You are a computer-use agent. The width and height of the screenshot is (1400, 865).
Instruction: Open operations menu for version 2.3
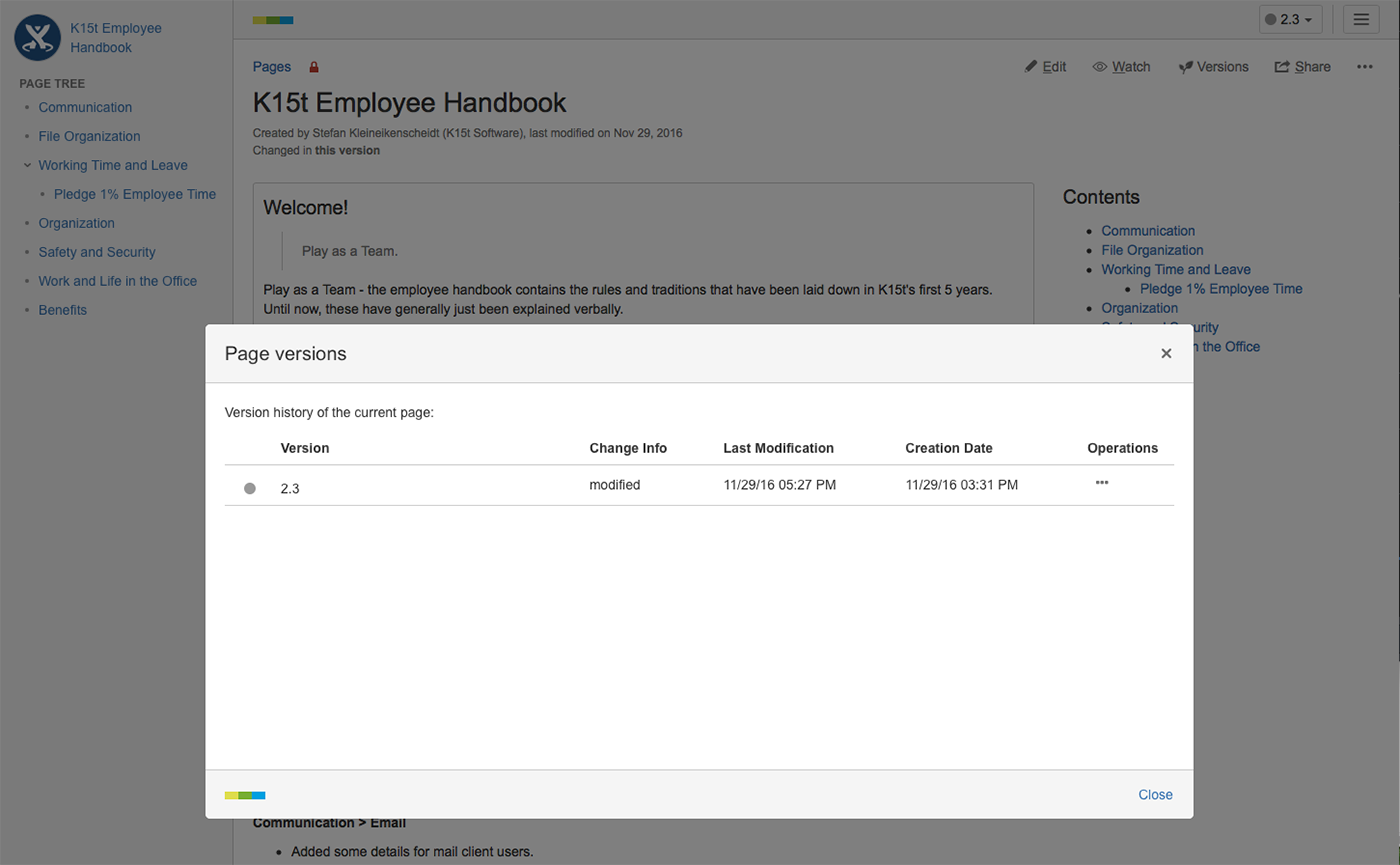pos(1102,483)
